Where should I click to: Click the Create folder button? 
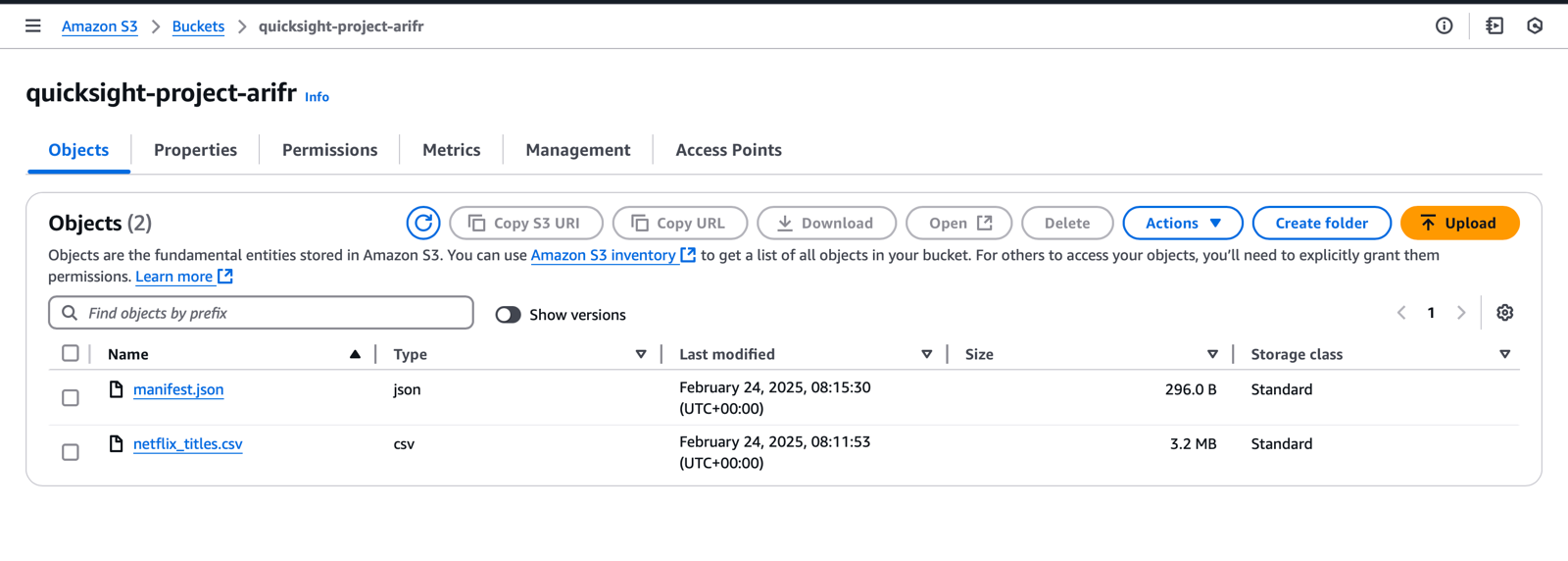tap(1322, 224)
